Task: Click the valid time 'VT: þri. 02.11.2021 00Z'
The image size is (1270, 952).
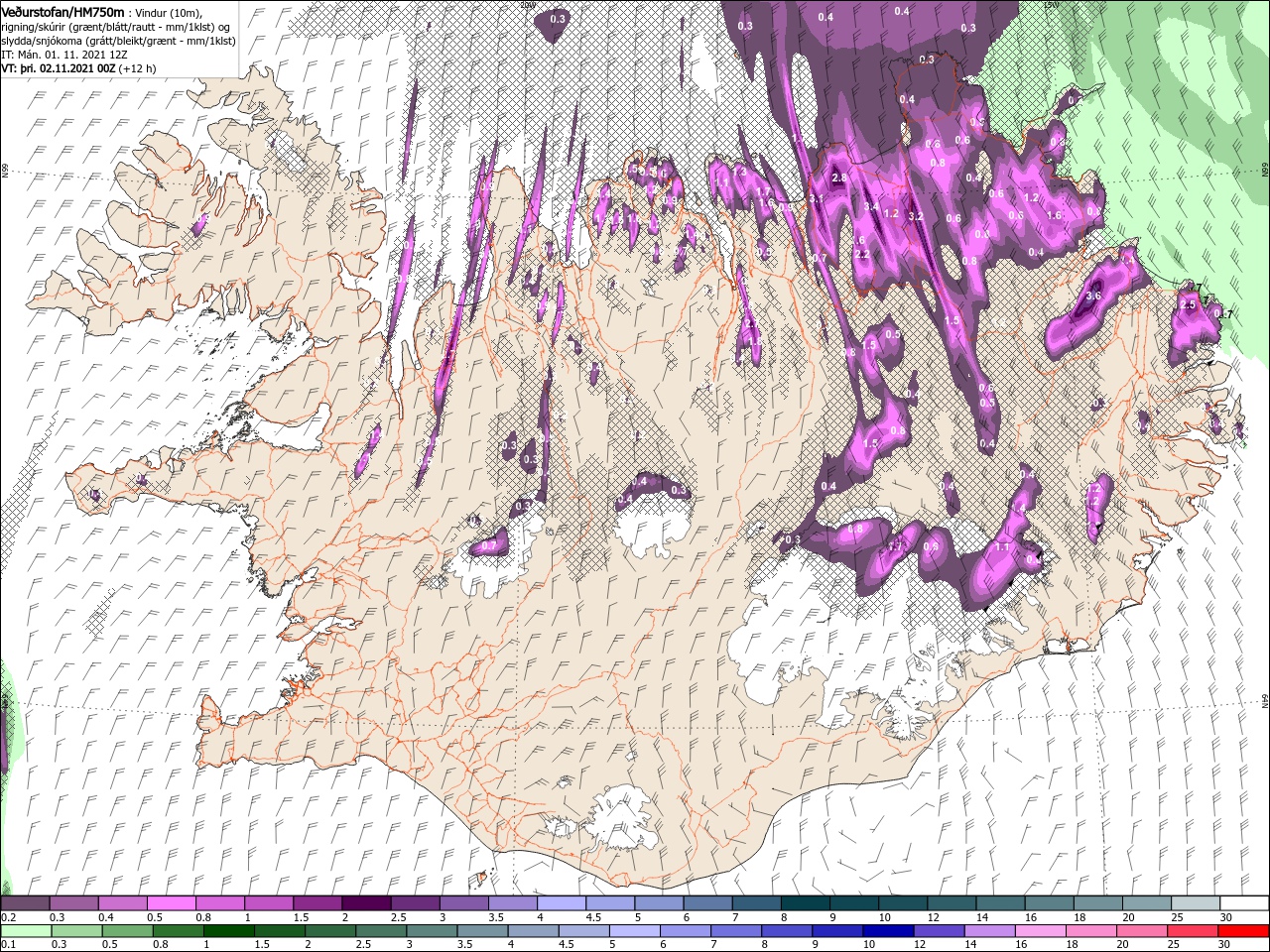Action: 60,68
